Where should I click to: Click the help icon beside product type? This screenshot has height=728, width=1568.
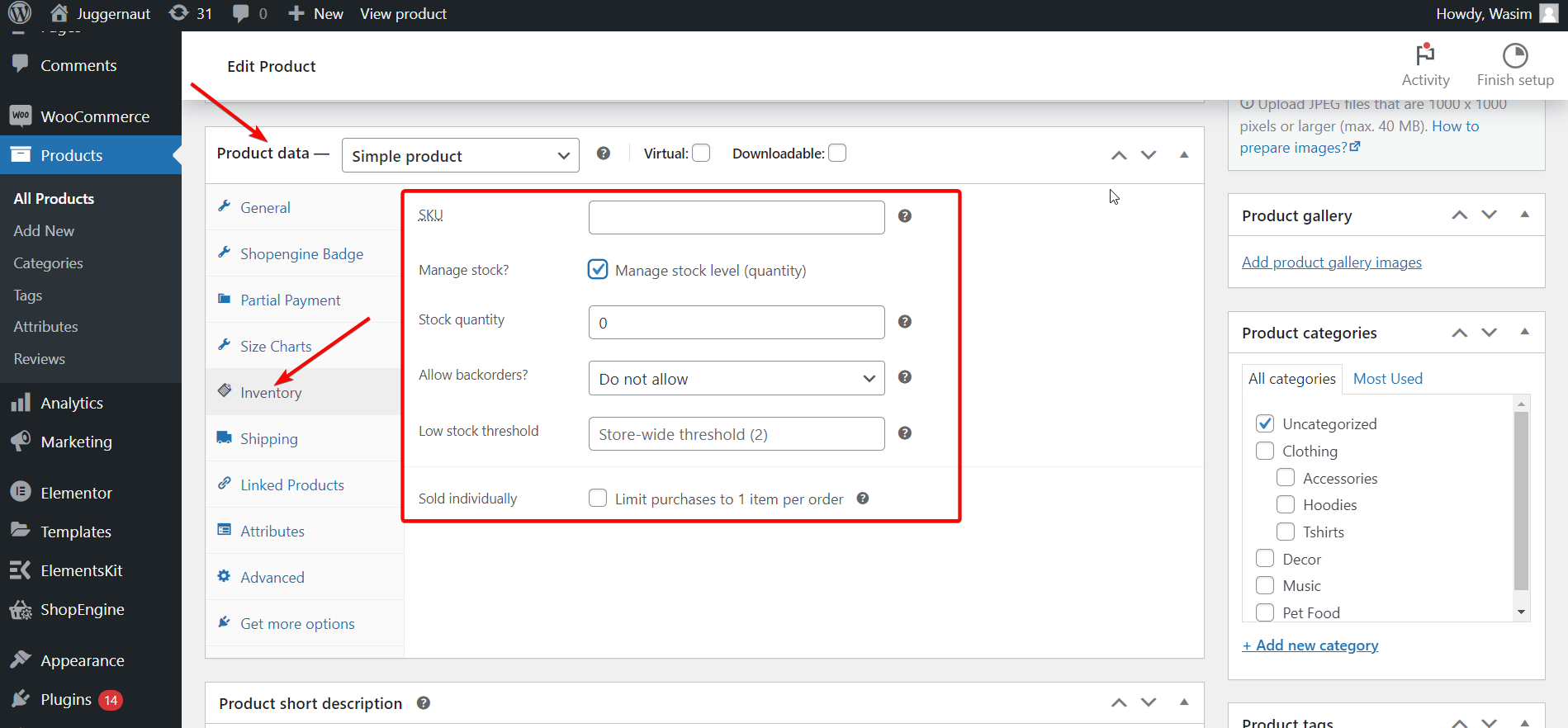pos(604,154)
